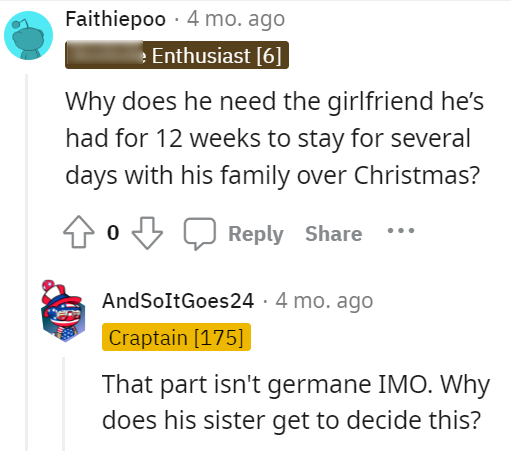Click the Enthusiast [6] flair badge

177,55
